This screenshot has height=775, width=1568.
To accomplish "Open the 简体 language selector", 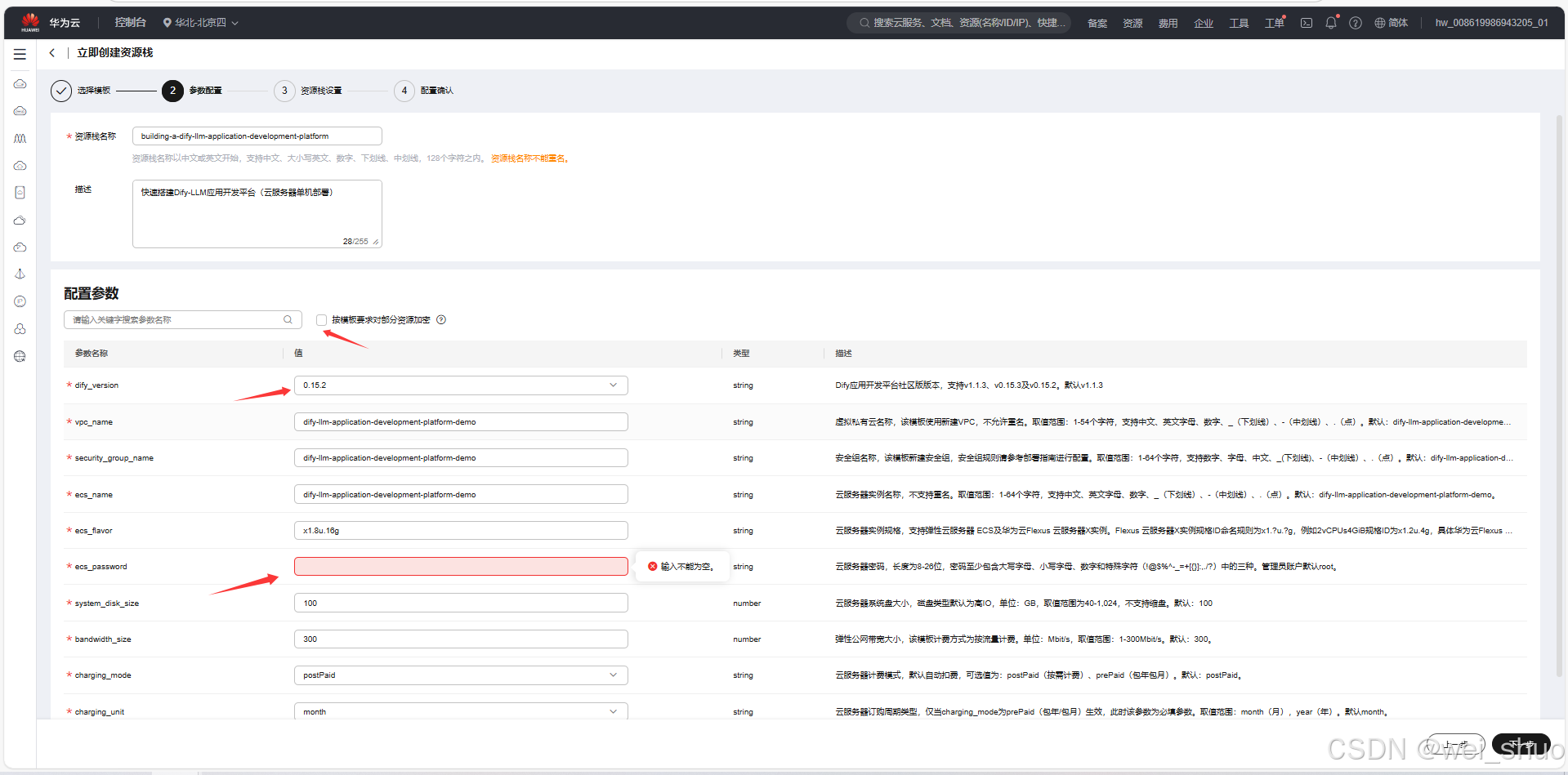I will 1392,23.
